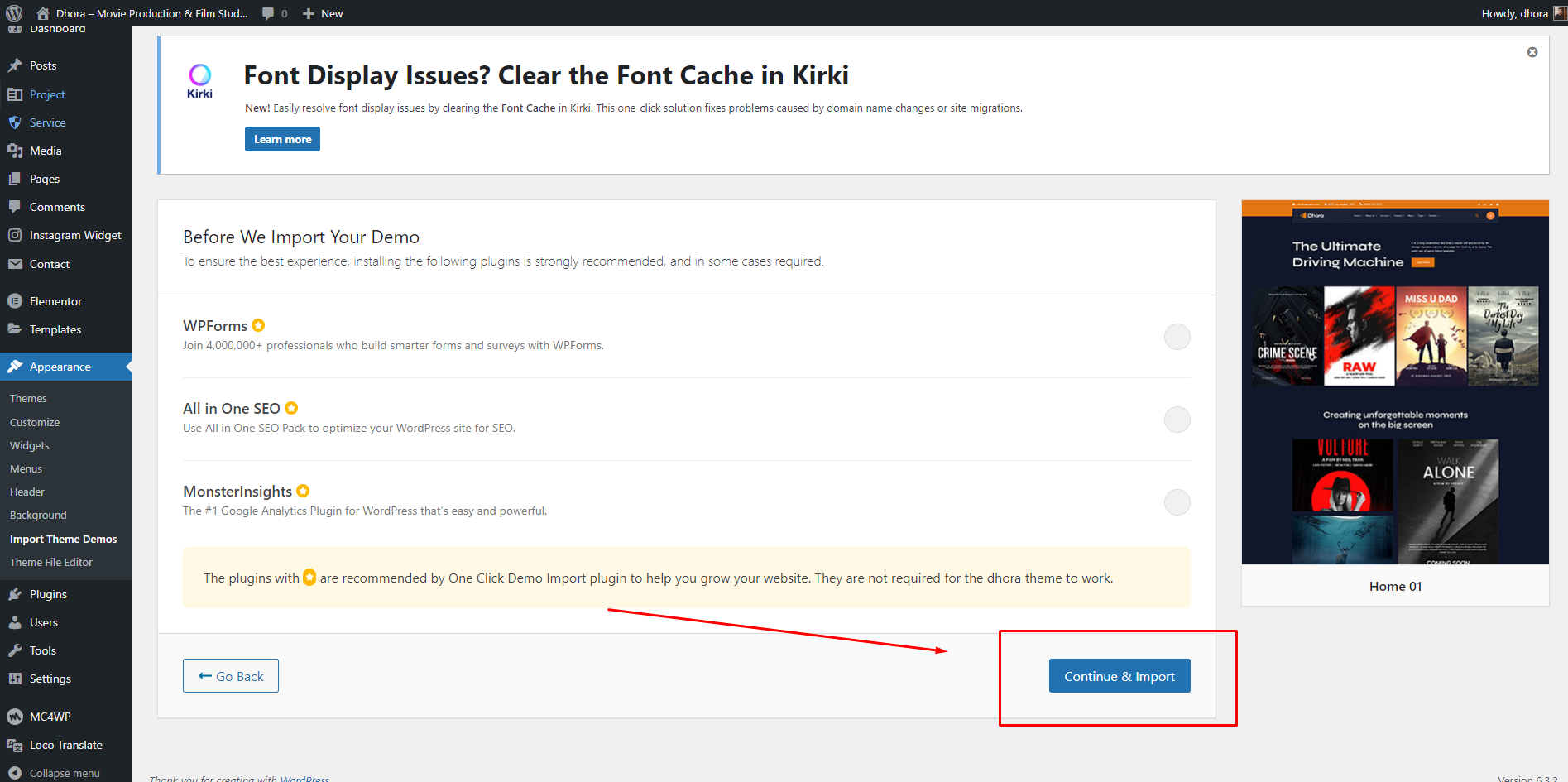Screen dimensions: 1568x782
Task: Click the Kirki logo icon
Action: click(199, 81)
